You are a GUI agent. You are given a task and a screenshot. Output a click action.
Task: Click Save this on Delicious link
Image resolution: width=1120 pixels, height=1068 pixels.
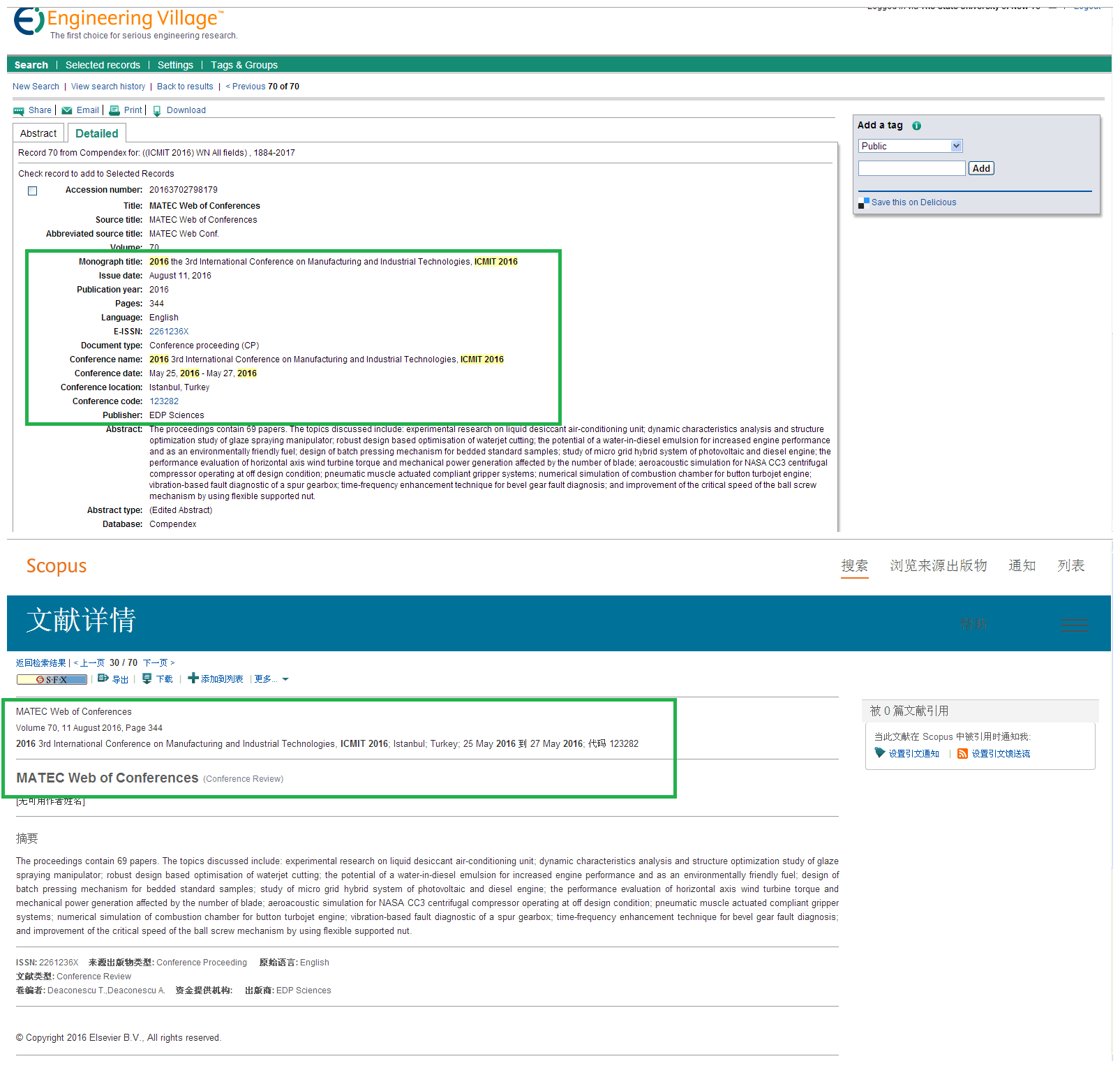(x=913, y=202)
